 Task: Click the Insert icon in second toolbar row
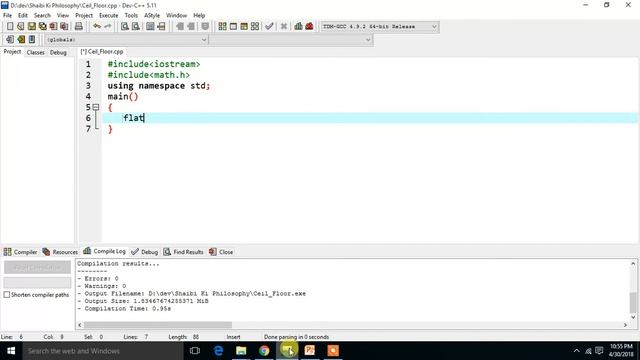click(x=10, y=40)
